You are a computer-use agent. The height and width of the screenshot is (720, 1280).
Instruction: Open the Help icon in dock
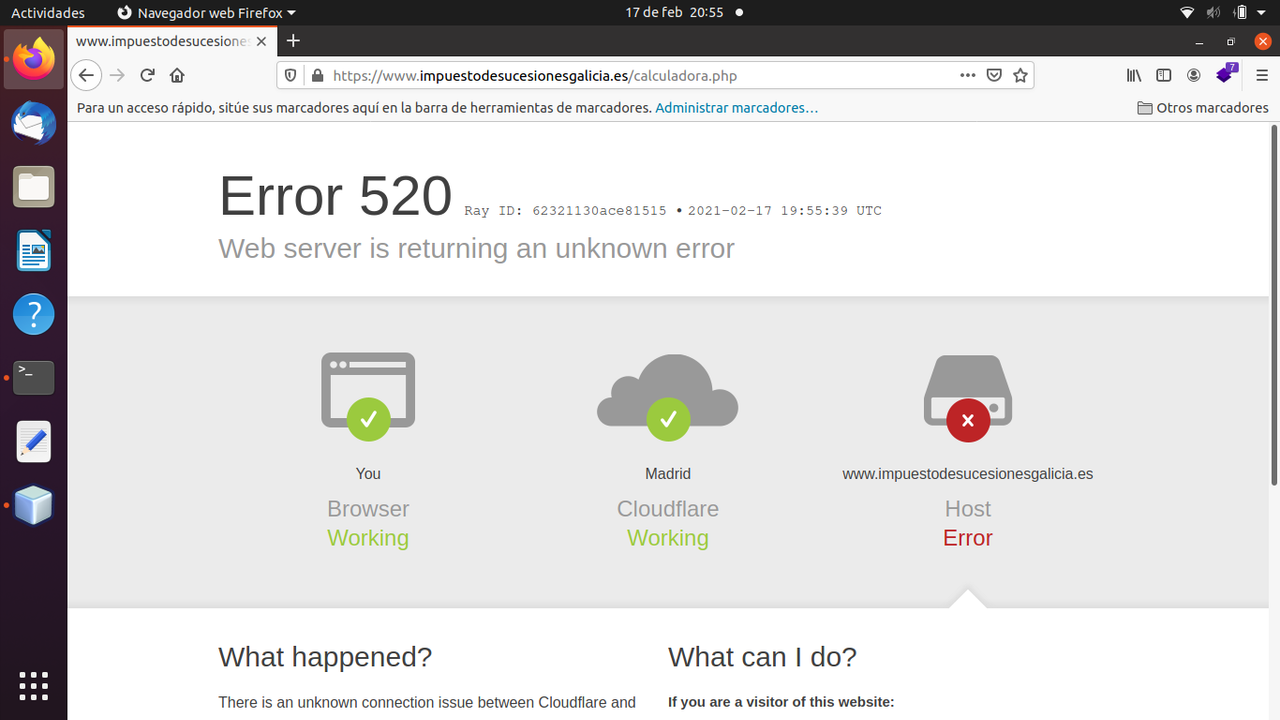(34, 314)
